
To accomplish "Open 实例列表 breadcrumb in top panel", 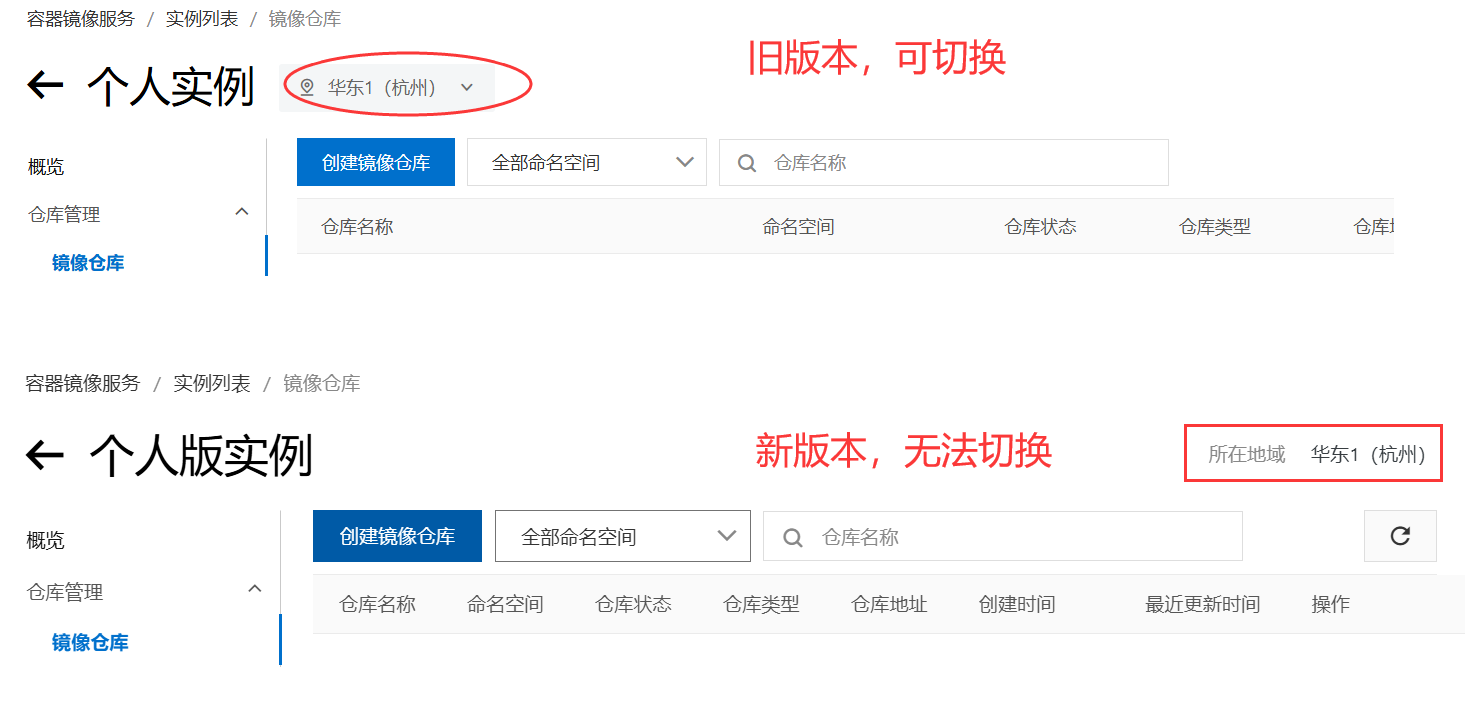I will pyautogui.click(x=202, y=18).
